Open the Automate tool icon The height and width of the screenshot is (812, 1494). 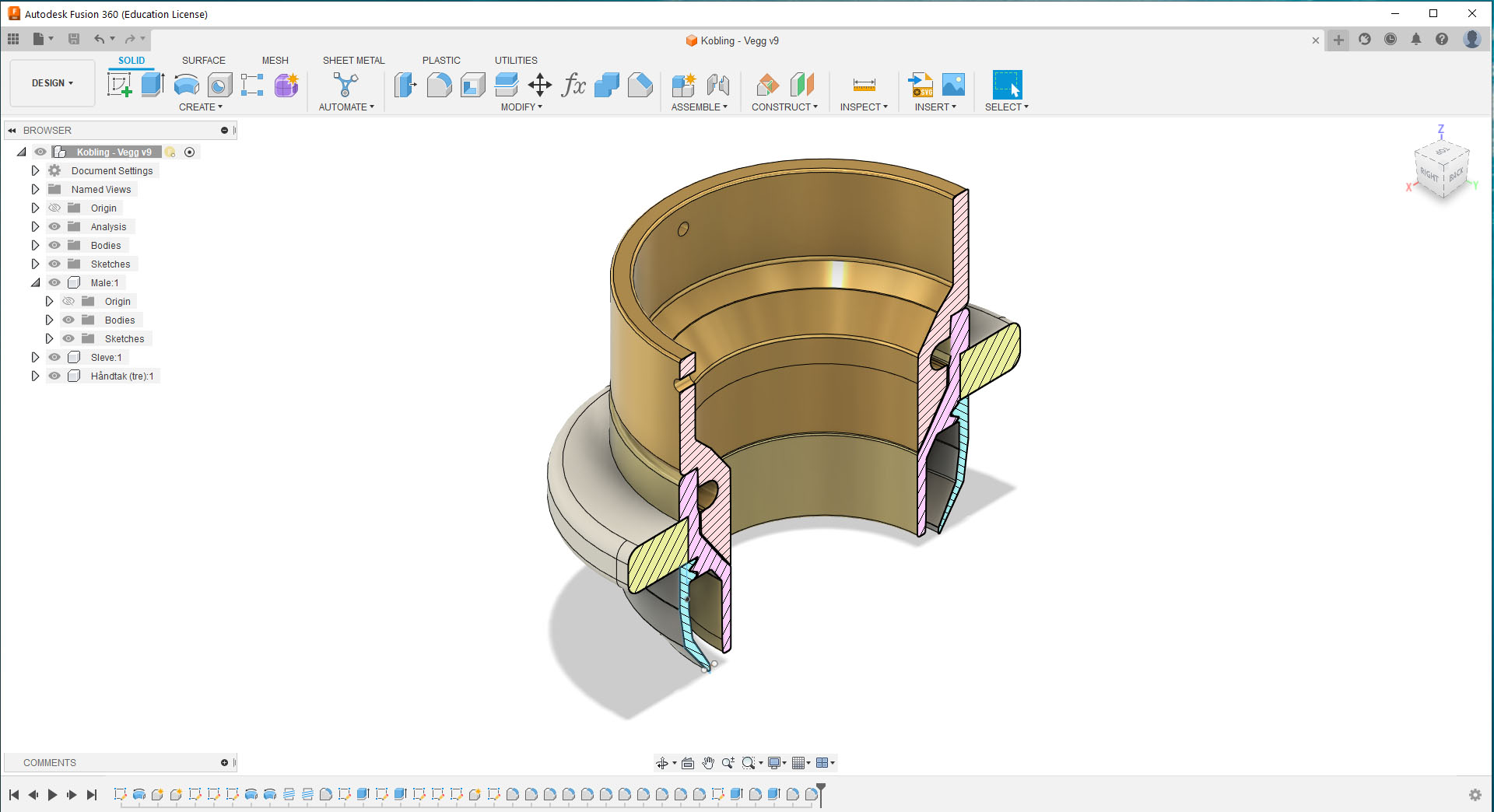[345, 85]
